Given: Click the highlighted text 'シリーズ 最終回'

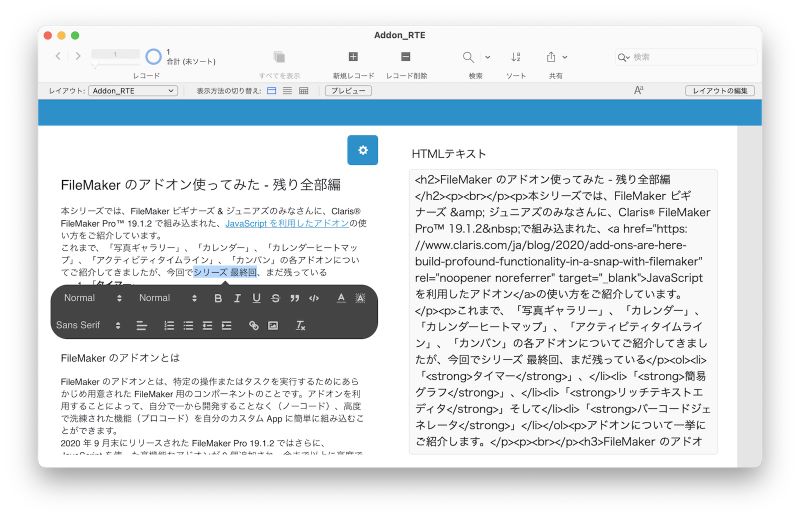Looking at the screenshot, I should [x=225, y=272].
